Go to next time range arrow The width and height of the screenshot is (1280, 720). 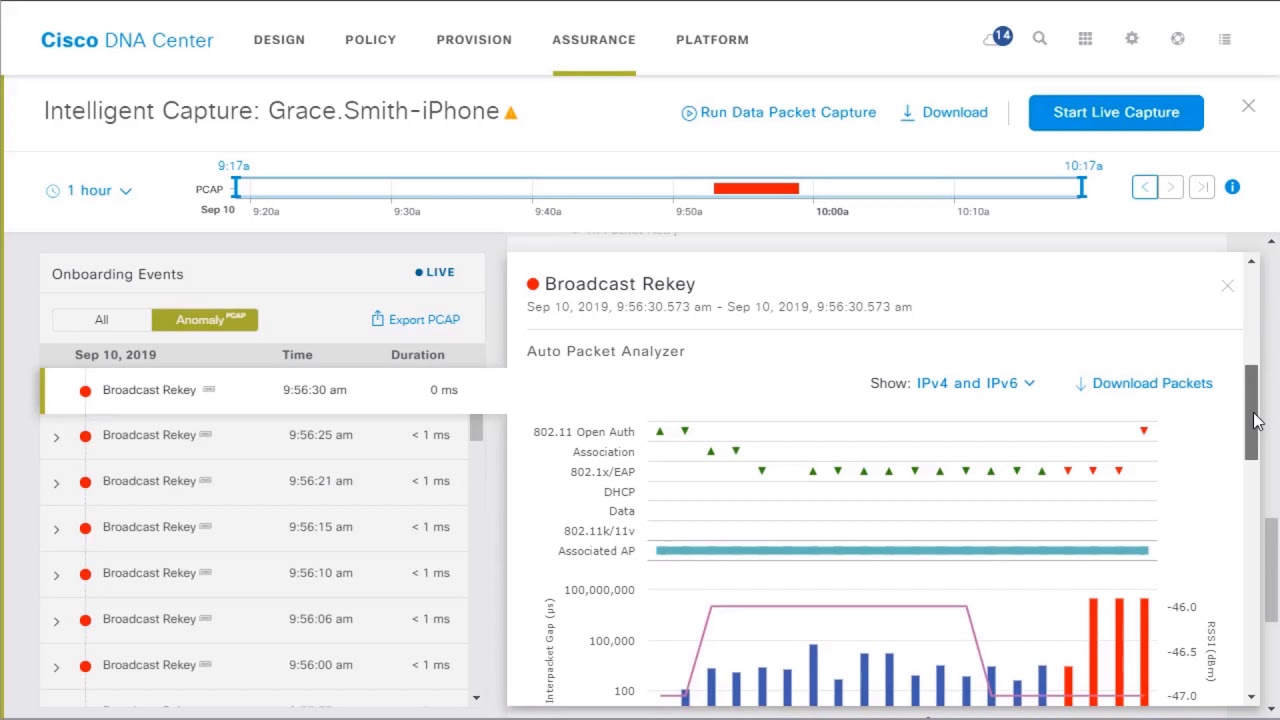coord(1171,187)
